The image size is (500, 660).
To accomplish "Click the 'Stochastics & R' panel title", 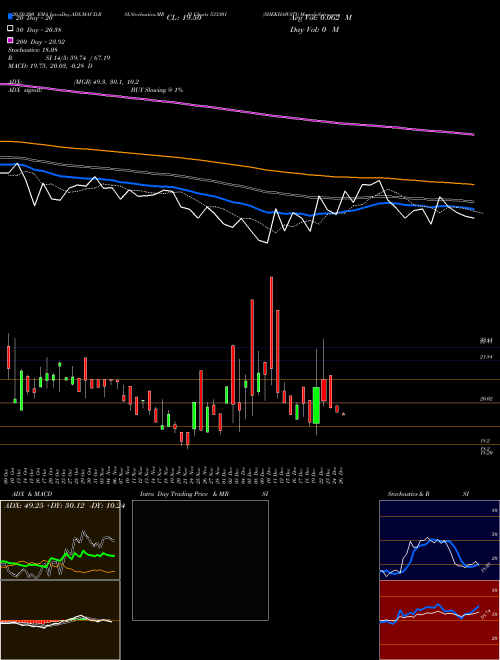I will pos(408,494).
